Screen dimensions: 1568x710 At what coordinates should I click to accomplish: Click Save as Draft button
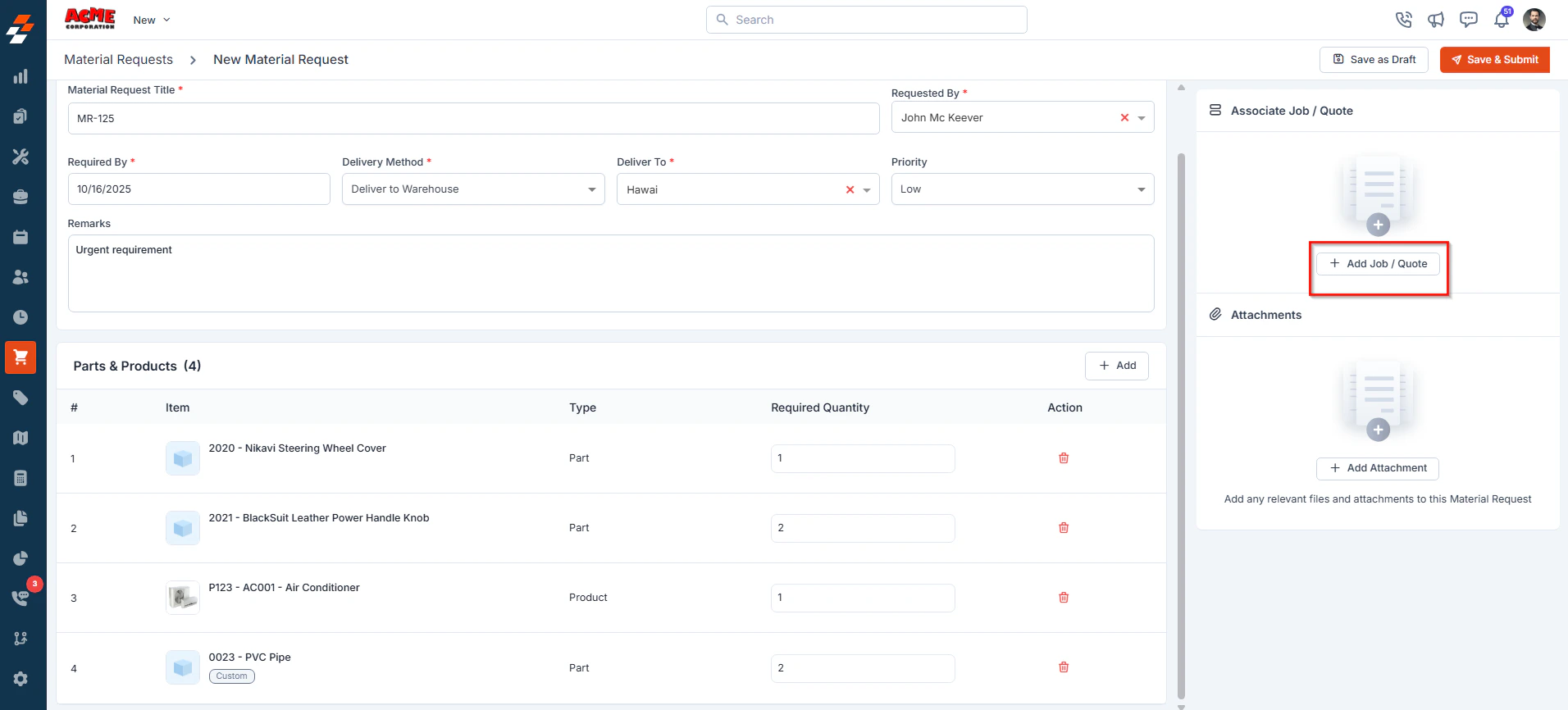click(x=1374, y=60)
